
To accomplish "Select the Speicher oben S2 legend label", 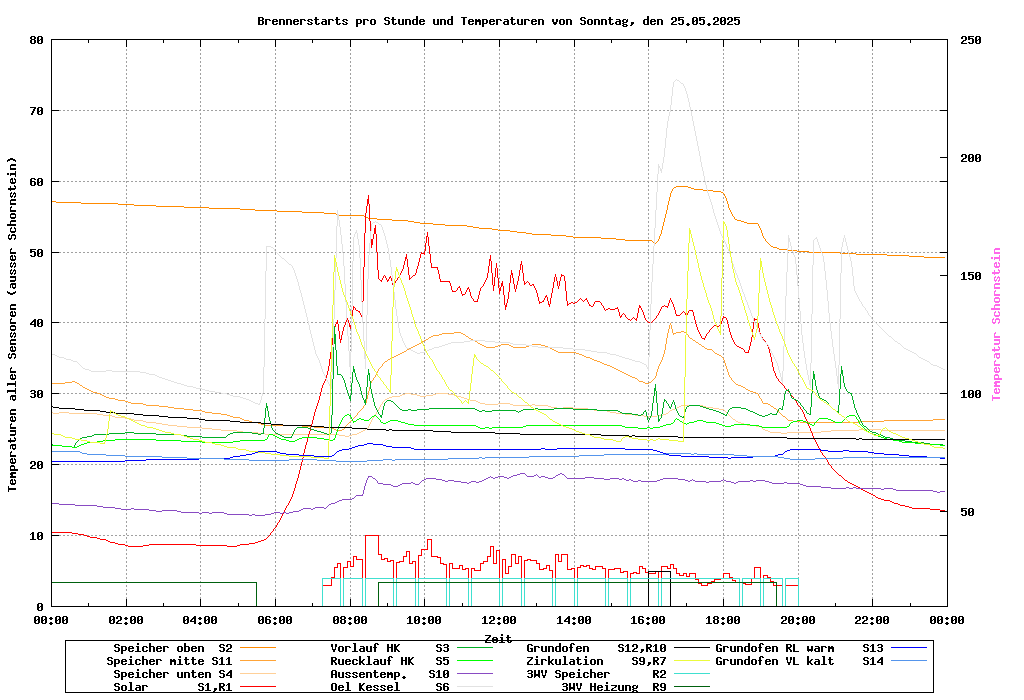I will click(x=172, y=648).
